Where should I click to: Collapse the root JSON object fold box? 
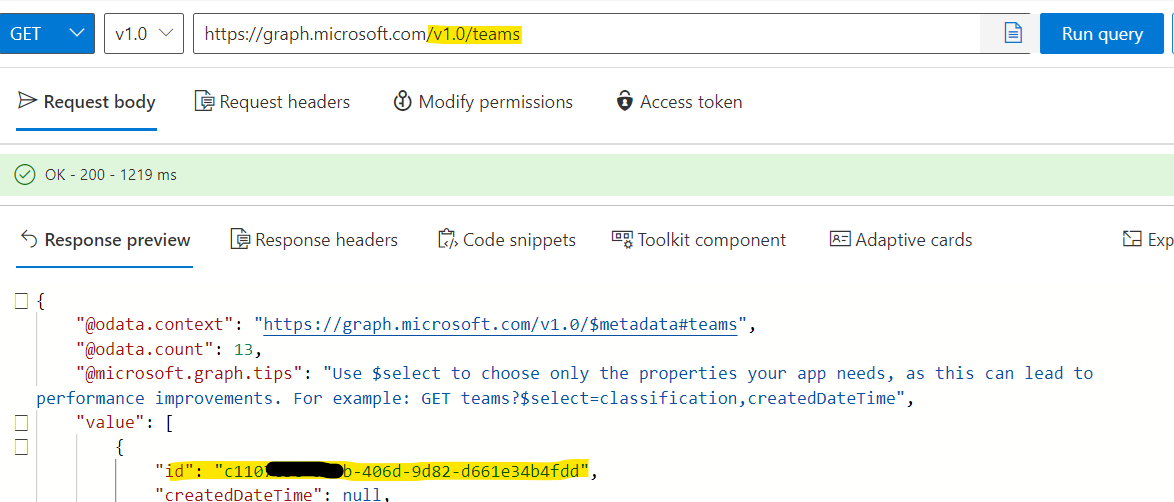21,302
